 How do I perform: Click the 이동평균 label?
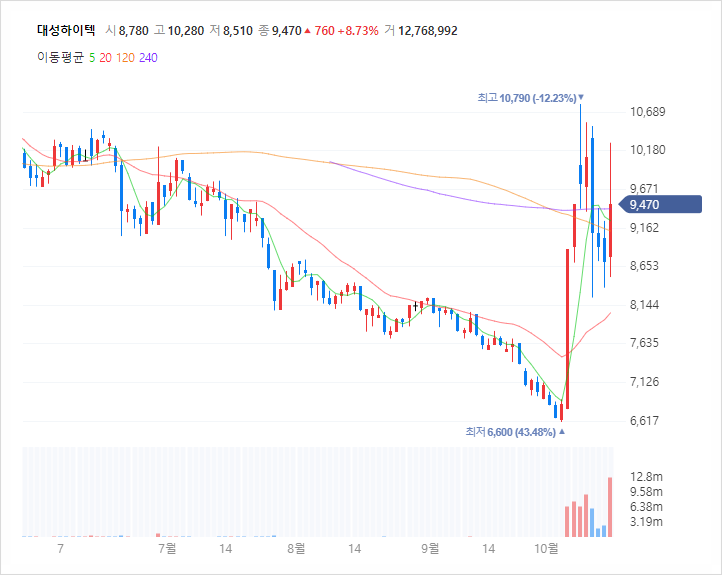click(61, 58)
